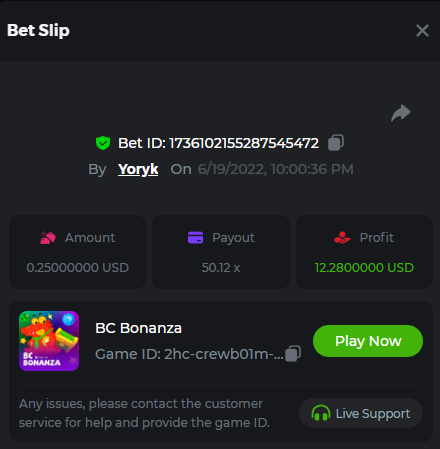Image resolution: width=440 pixels, height=449 pixels.
Task: Click the share arrow icon
Action: click(401, 113)
